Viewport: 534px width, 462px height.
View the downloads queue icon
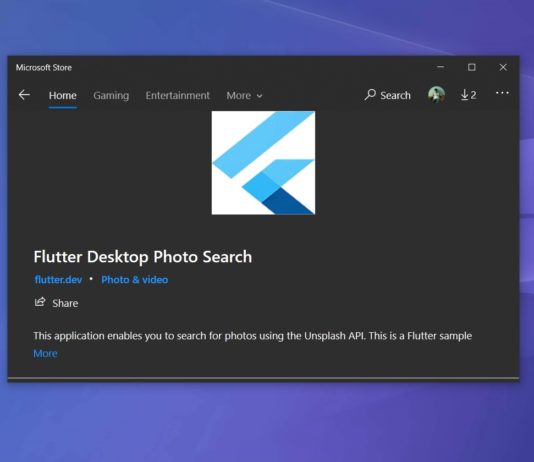[x=468, y=95]
